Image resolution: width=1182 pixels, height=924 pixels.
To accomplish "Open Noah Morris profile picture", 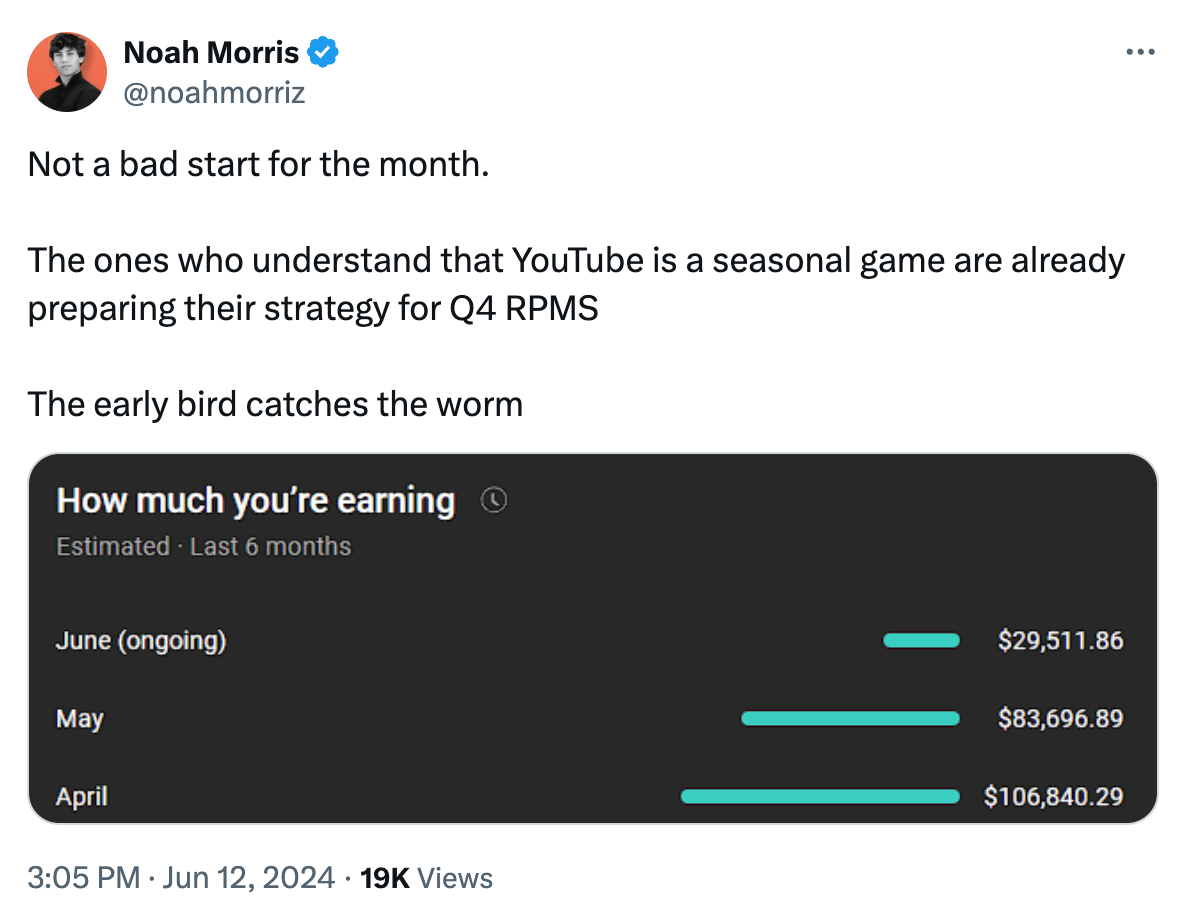I will (x=67, y=72).
